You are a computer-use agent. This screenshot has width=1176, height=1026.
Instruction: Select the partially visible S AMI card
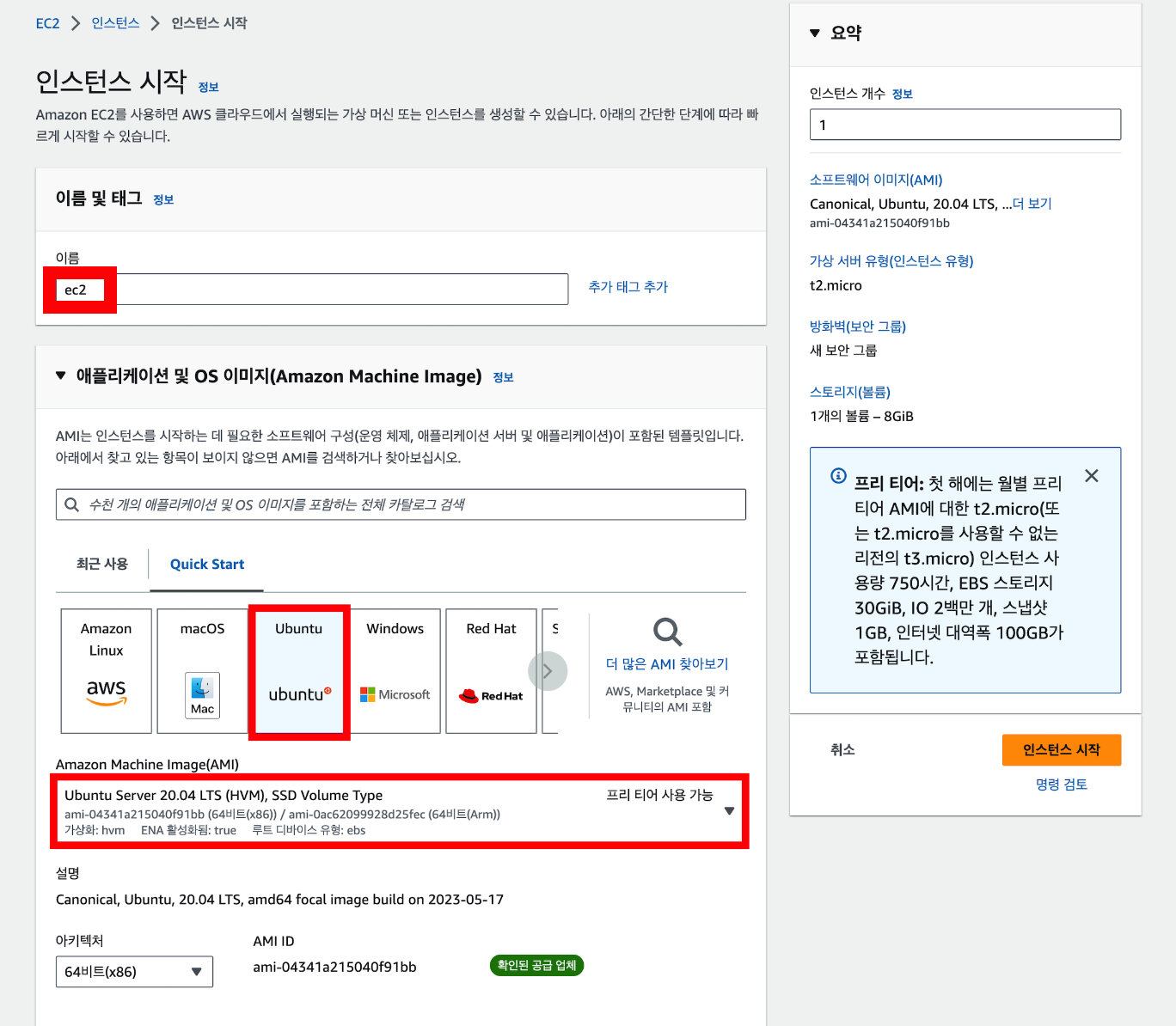pos(551,671)
